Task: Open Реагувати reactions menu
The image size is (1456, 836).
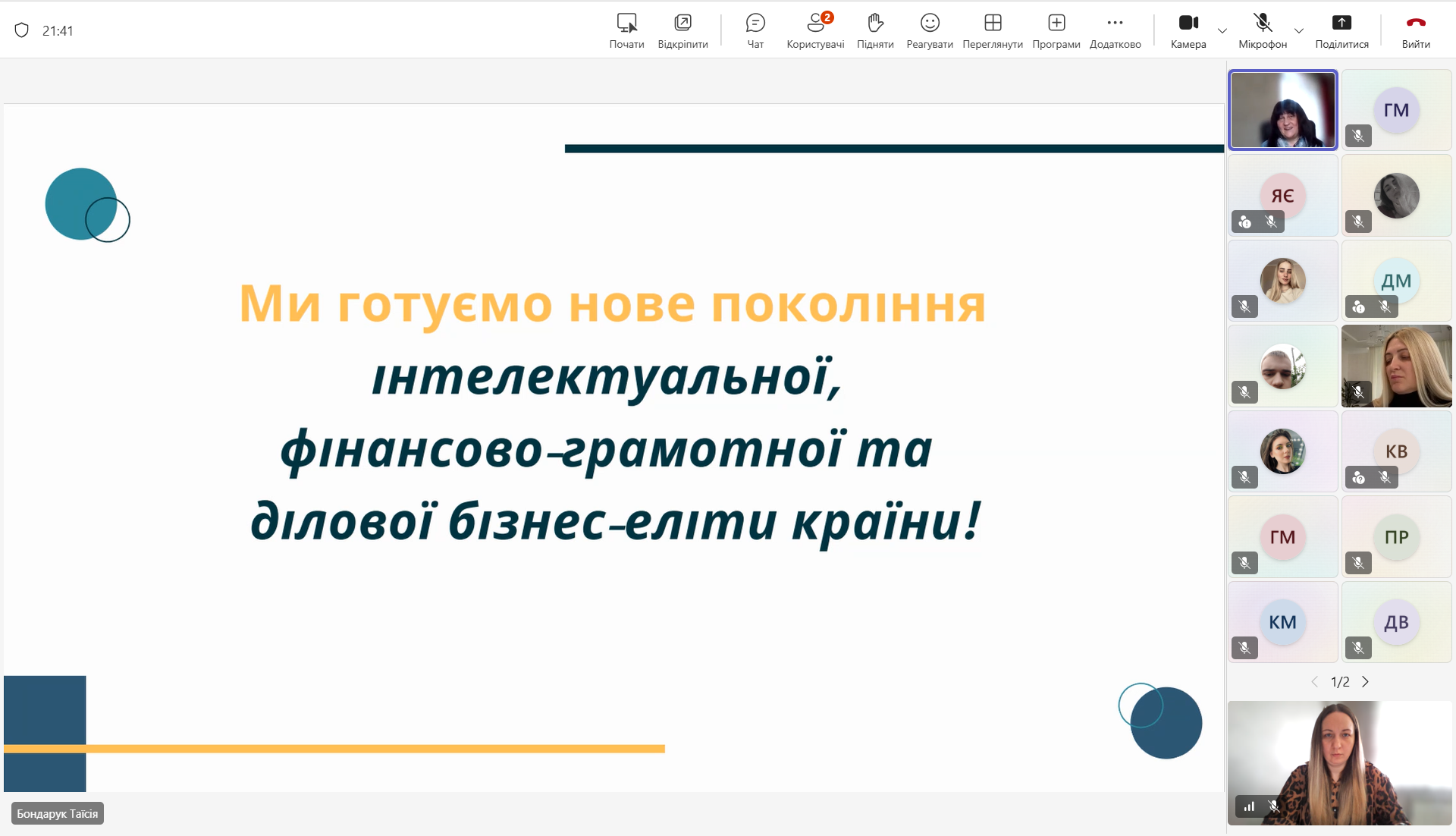Action: tap(930, 30)
